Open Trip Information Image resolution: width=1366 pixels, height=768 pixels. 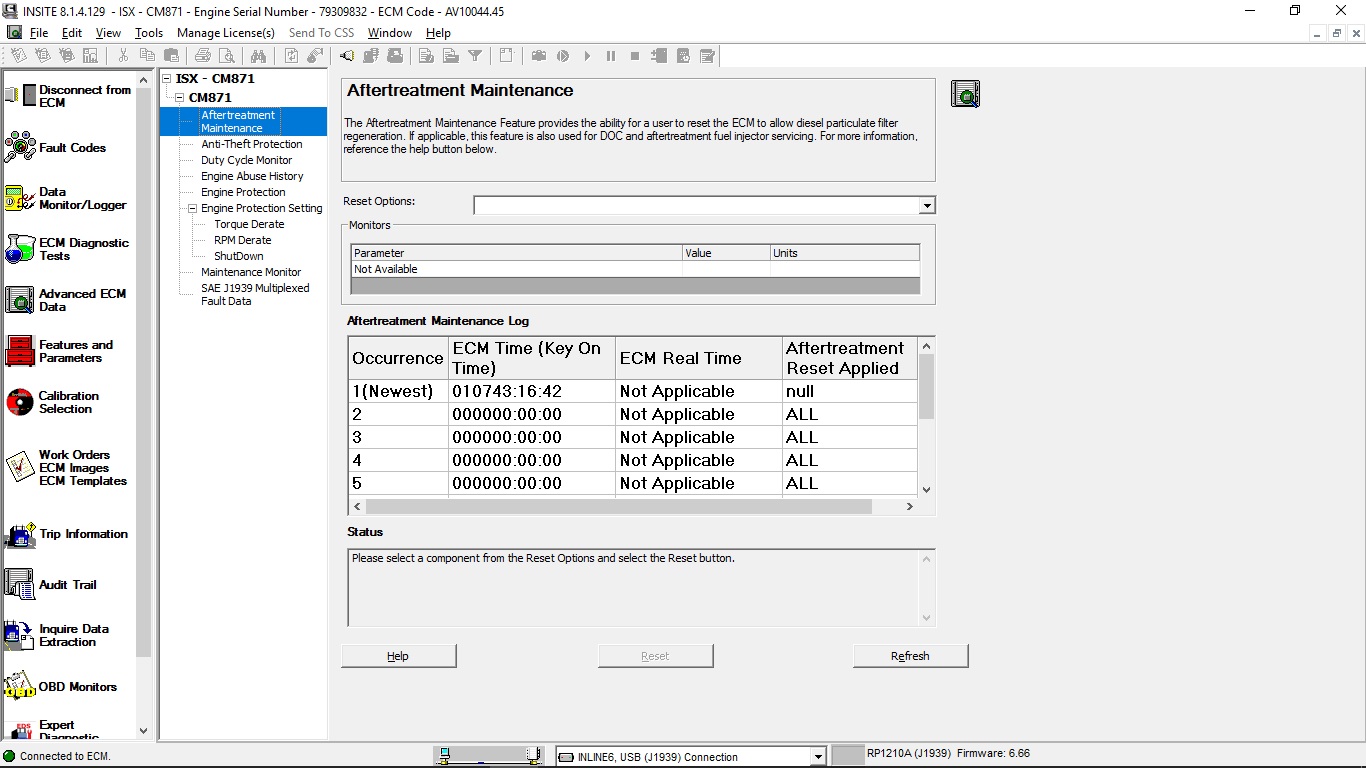(67, 534)
